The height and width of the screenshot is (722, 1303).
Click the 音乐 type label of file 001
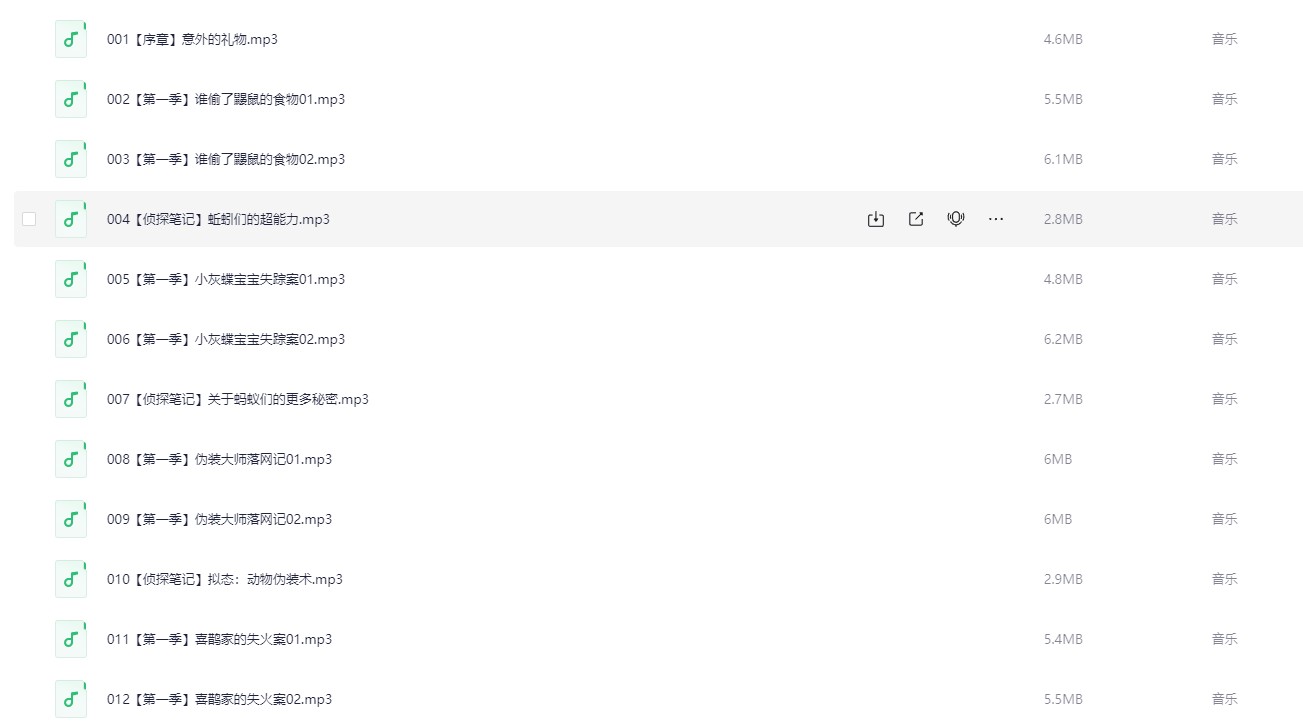tap(1225, 39)
